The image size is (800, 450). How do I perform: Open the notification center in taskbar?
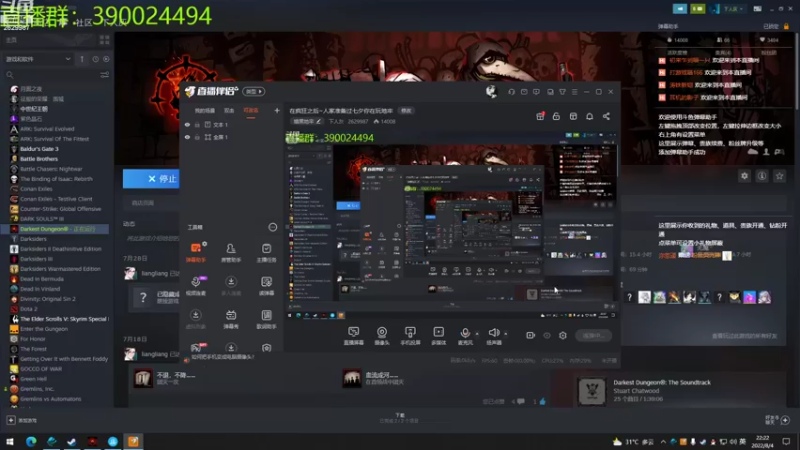click(786, 441)
